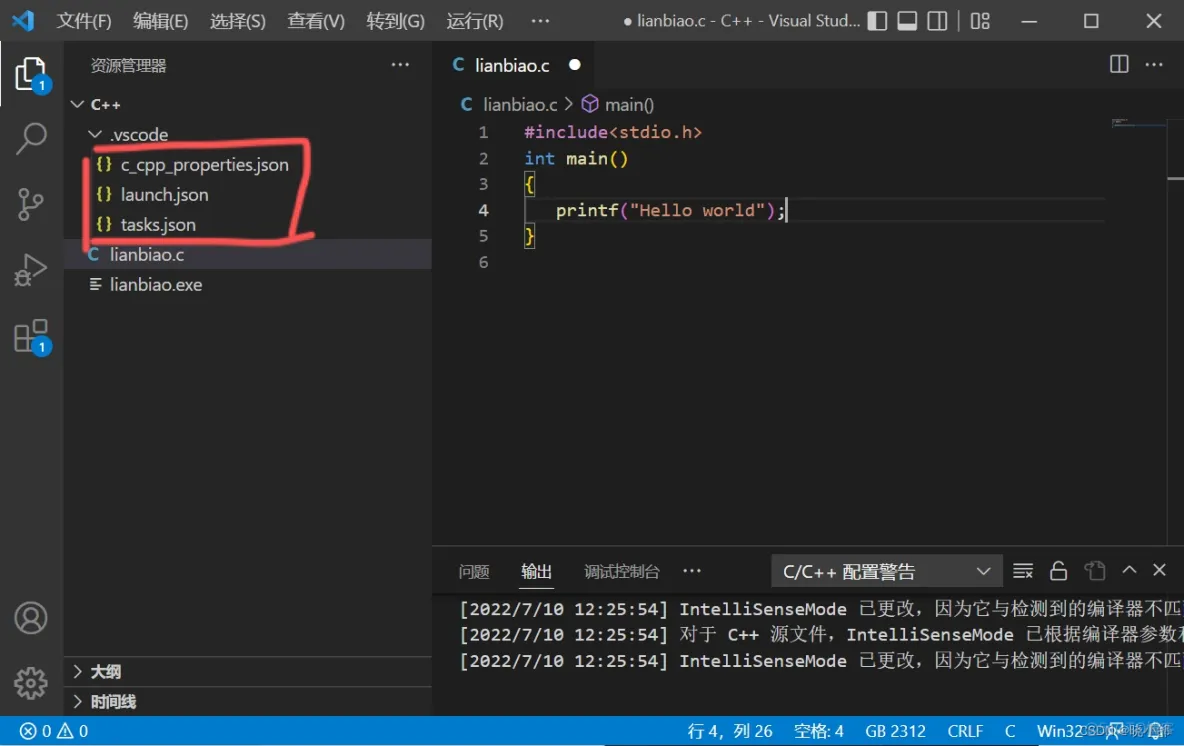Change language mode via C indicator

(x=1010, y=731)
